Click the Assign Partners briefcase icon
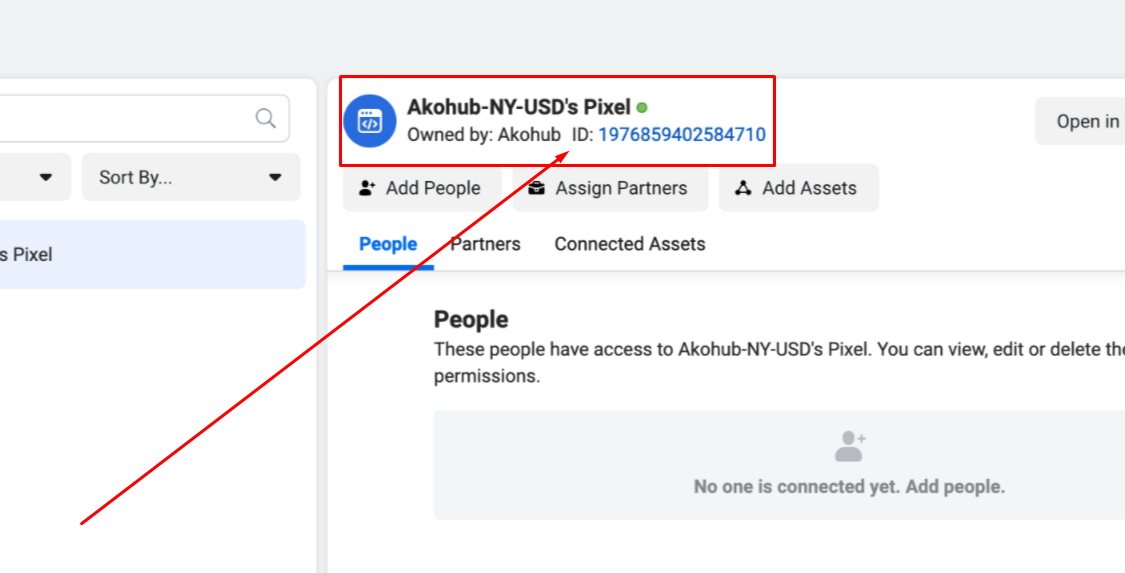1125x573 pixels. click(x=536, y=188)
